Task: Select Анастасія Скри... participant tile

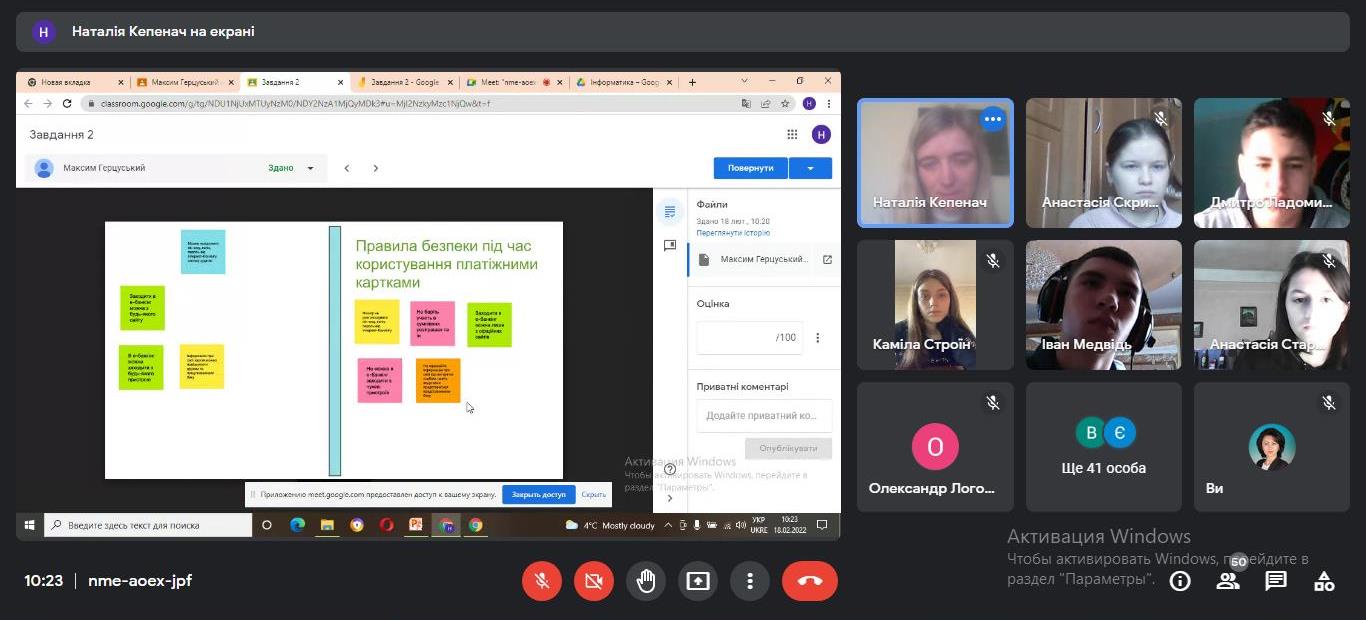Action: (1104, 163)
